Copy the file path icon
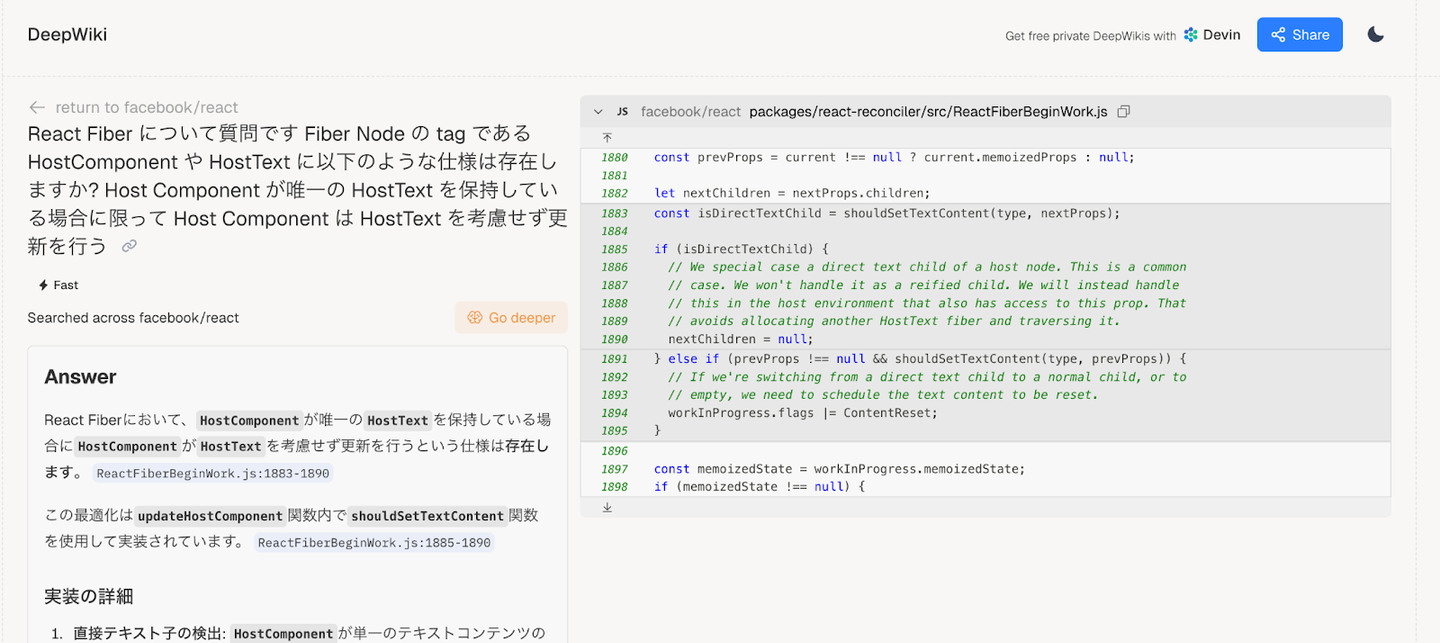The image size is (1440, 643). 1123,112
